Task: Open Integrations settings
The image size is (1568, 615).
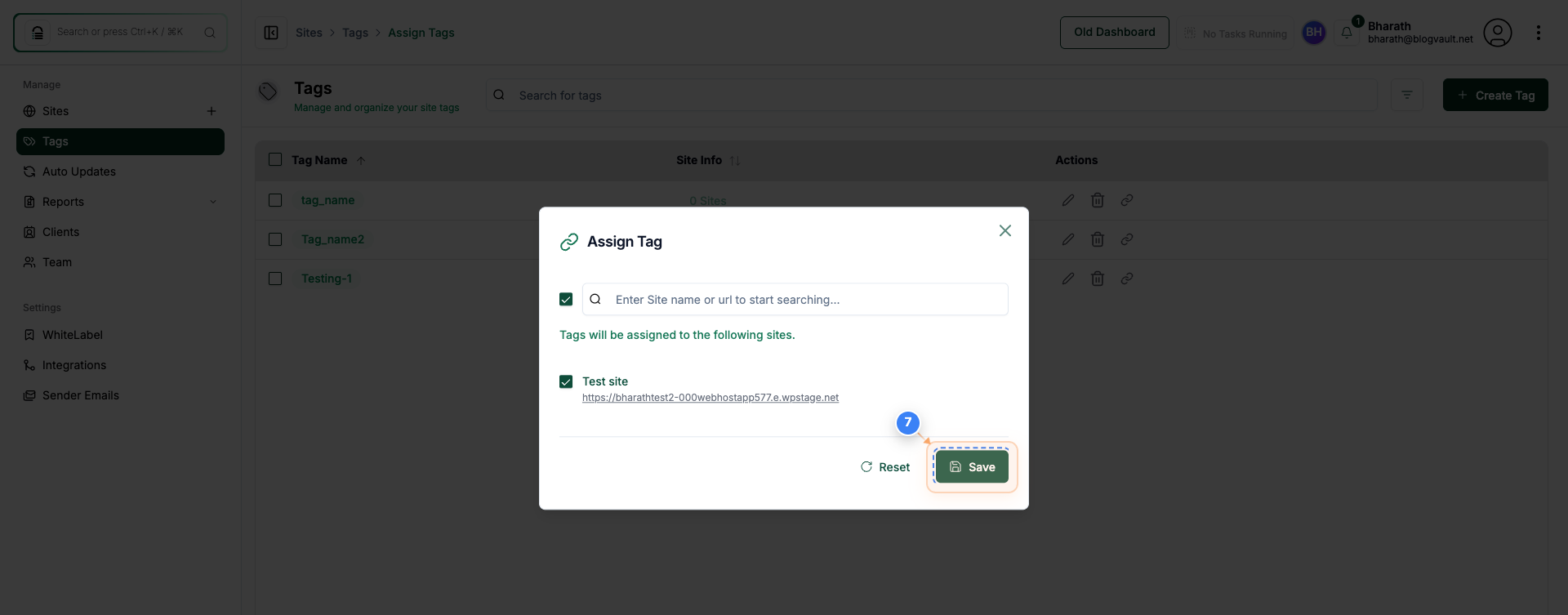Action: click(x=120, y=365)
